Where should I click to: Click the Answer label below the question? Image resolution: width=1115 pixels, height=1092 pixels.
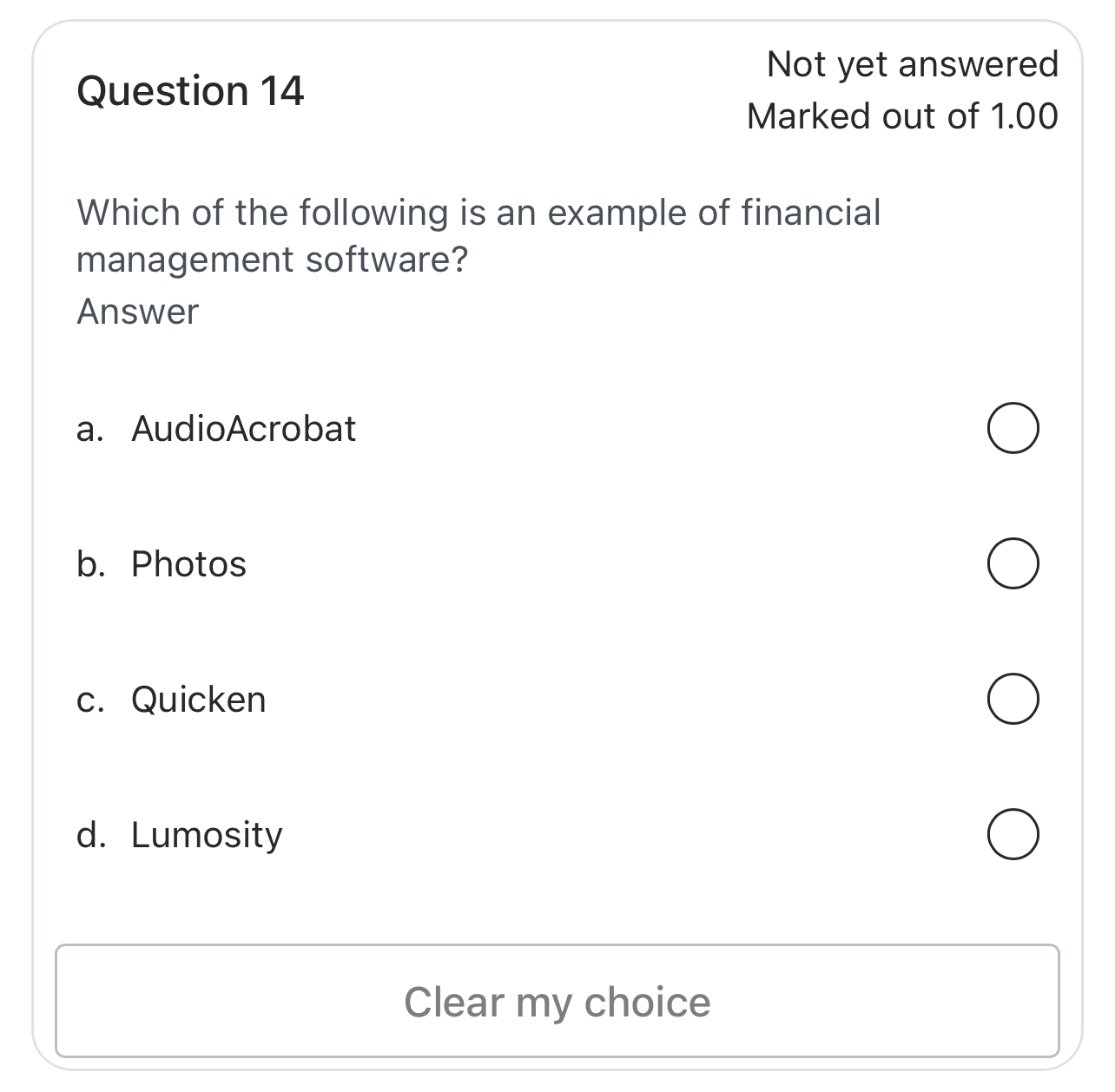(x=137, y=310)
